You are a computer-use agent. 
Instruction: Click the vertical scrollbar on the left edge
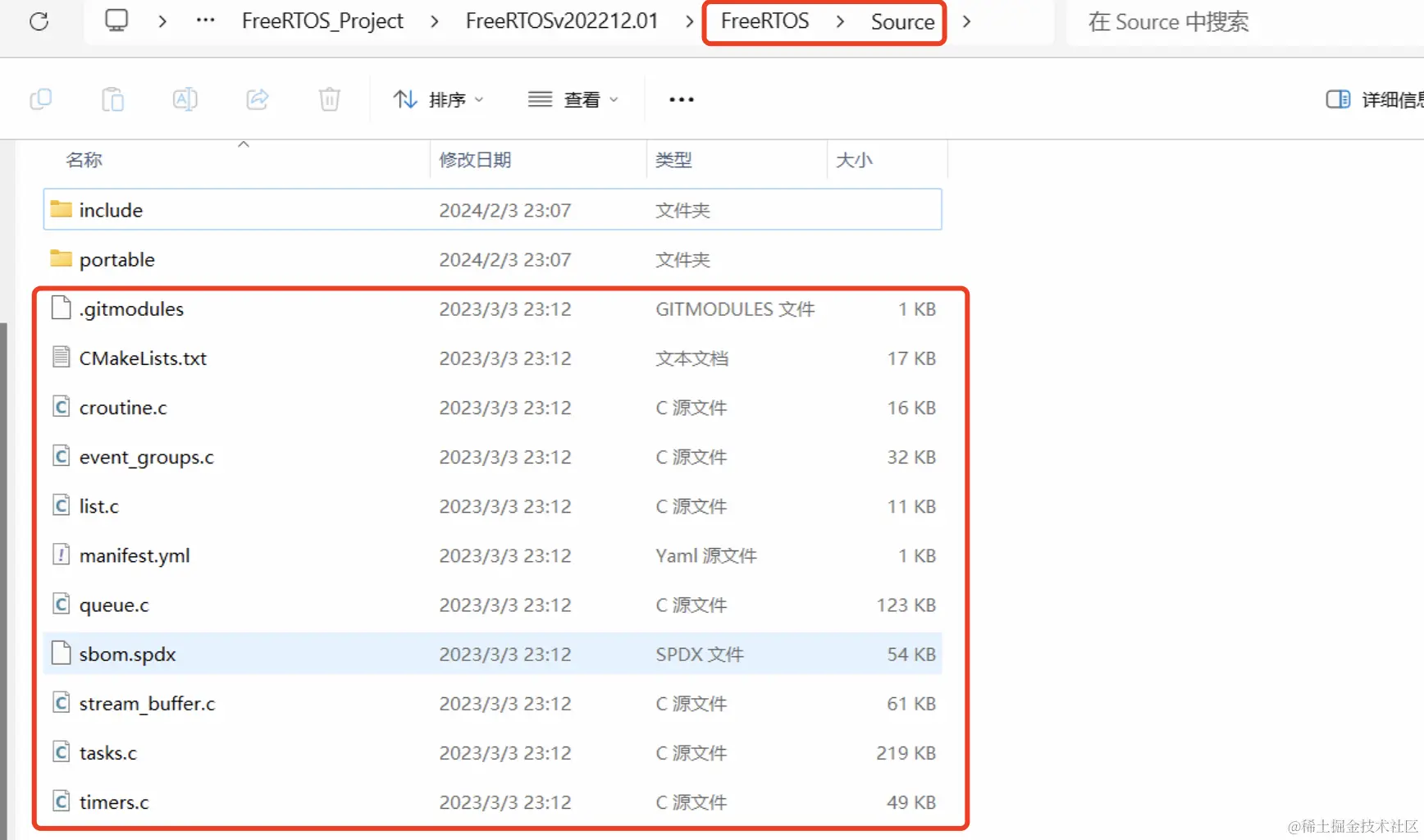tap(4, 580)
